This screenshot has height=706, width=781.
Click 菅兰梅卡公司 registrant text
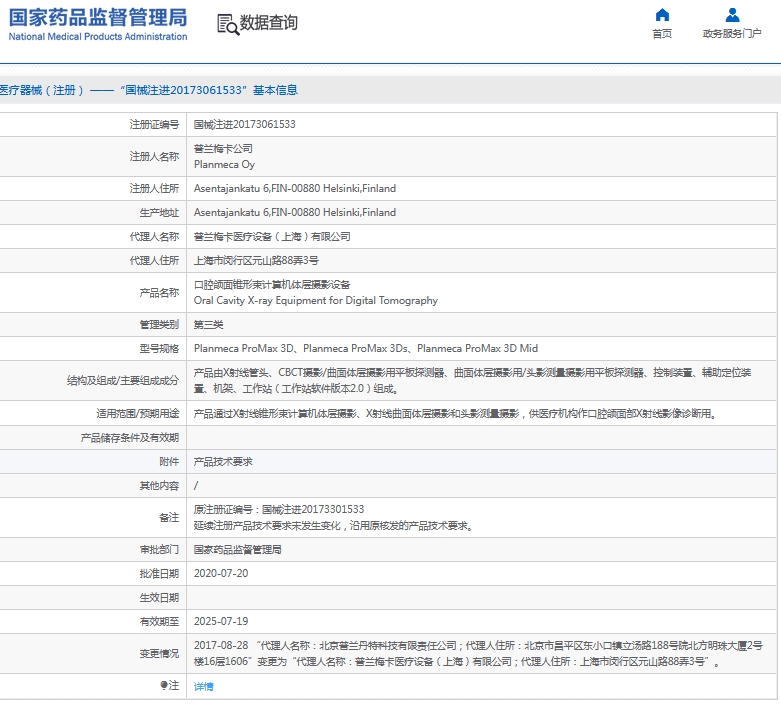coord(223,148)
